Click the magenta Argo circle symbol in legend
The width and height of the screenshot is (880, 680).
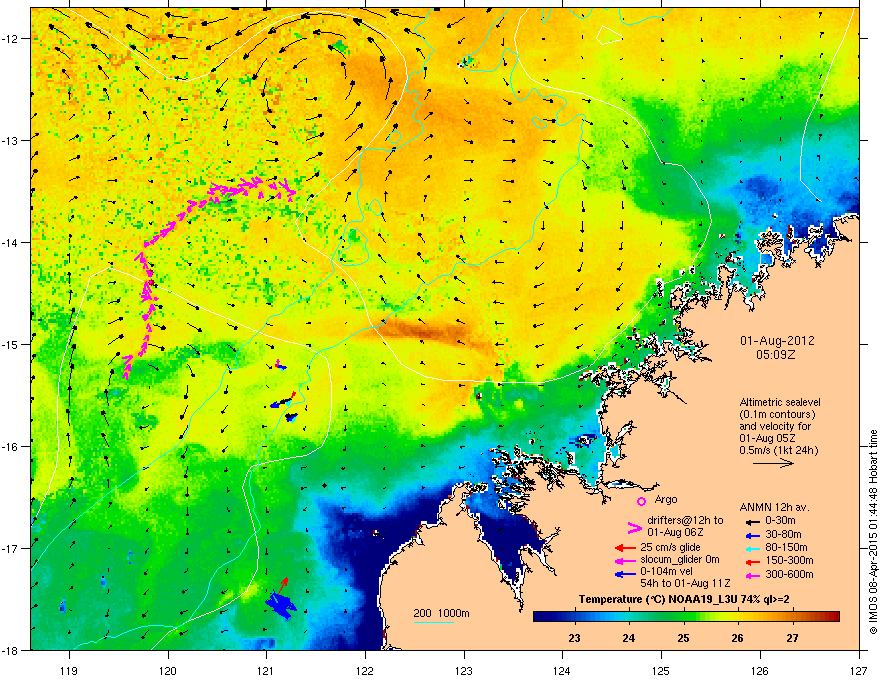pos(641,501)
